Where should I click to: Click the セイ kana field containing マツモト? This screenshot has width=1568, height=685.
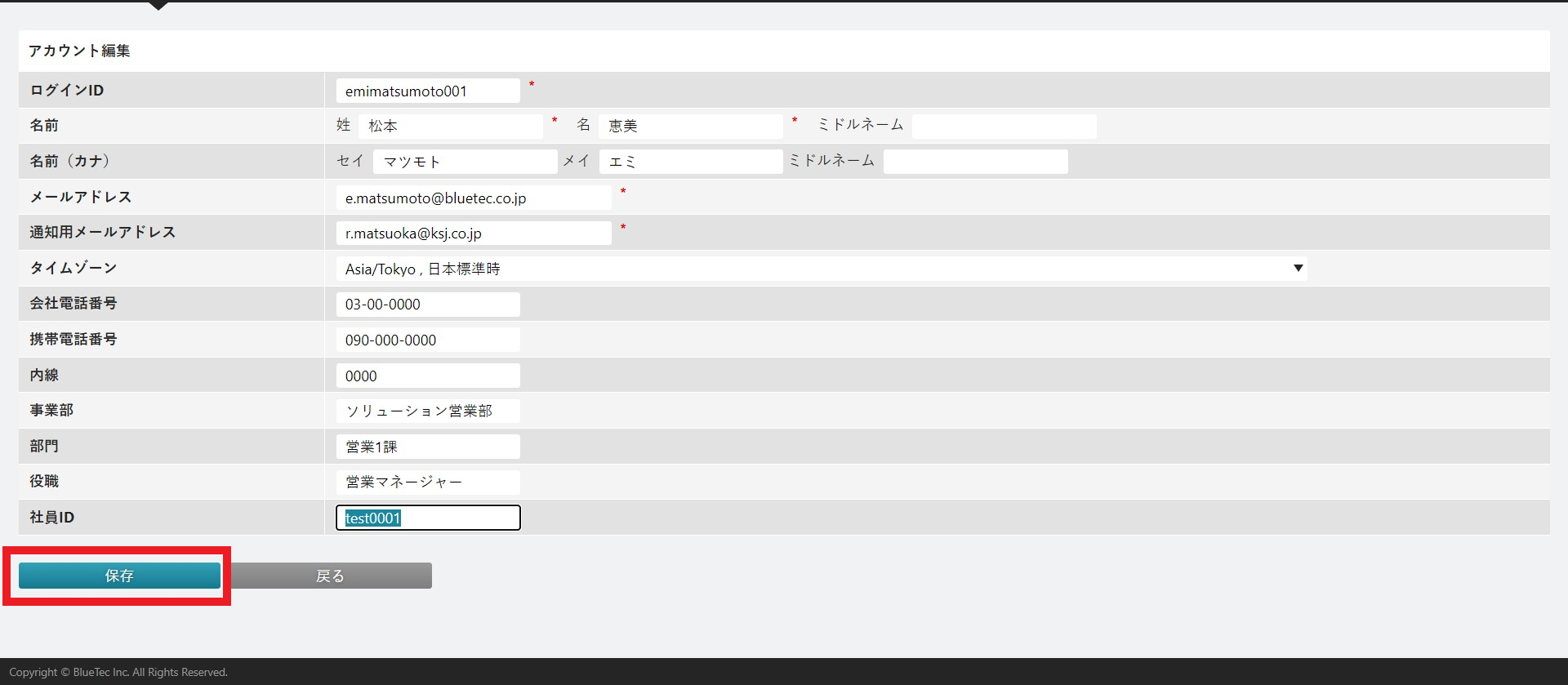tap(465, 162)
